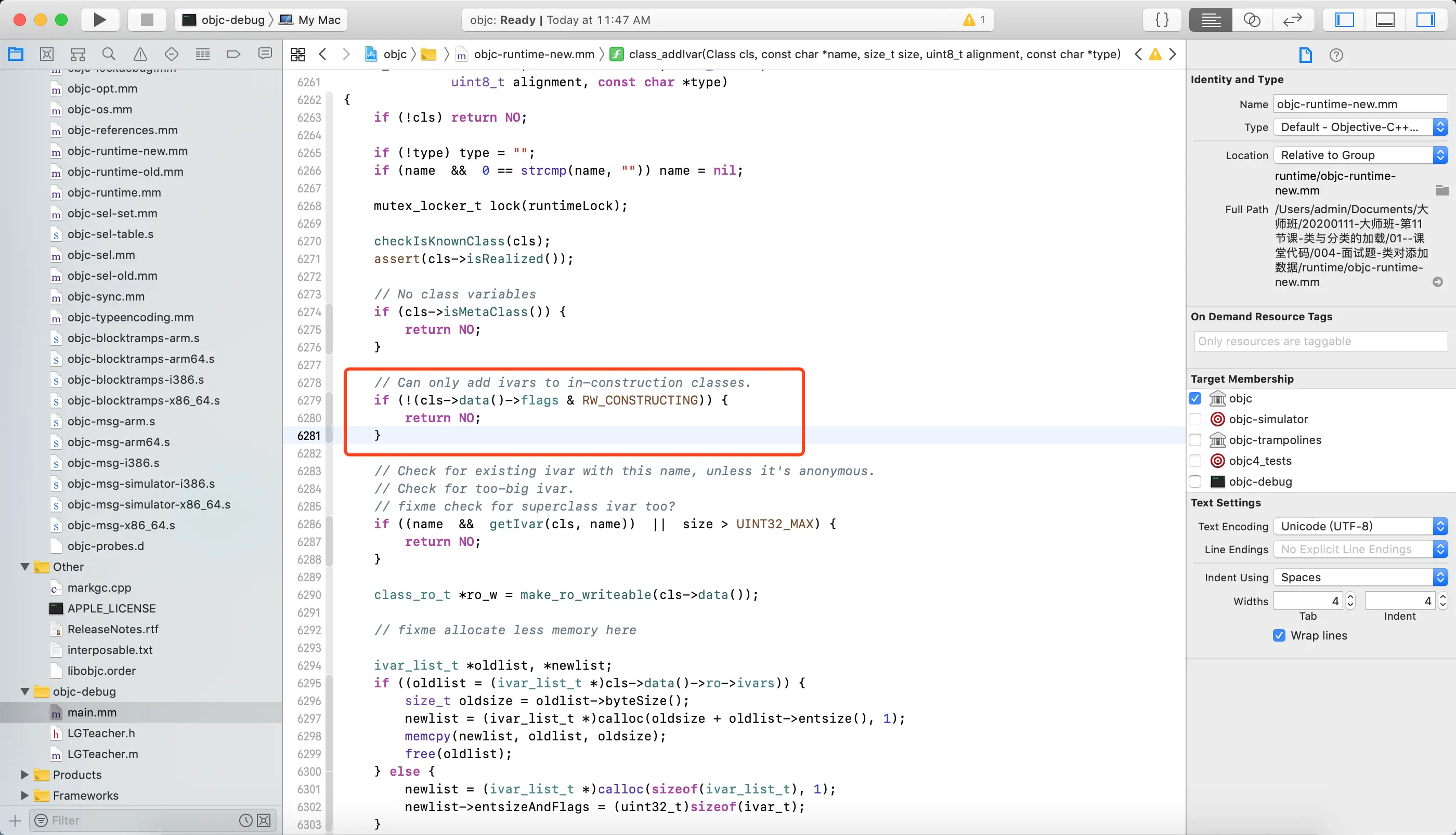This screenshot has height=835, width=1456.
Task: Expand the Products folder
Action: point(25,775)
